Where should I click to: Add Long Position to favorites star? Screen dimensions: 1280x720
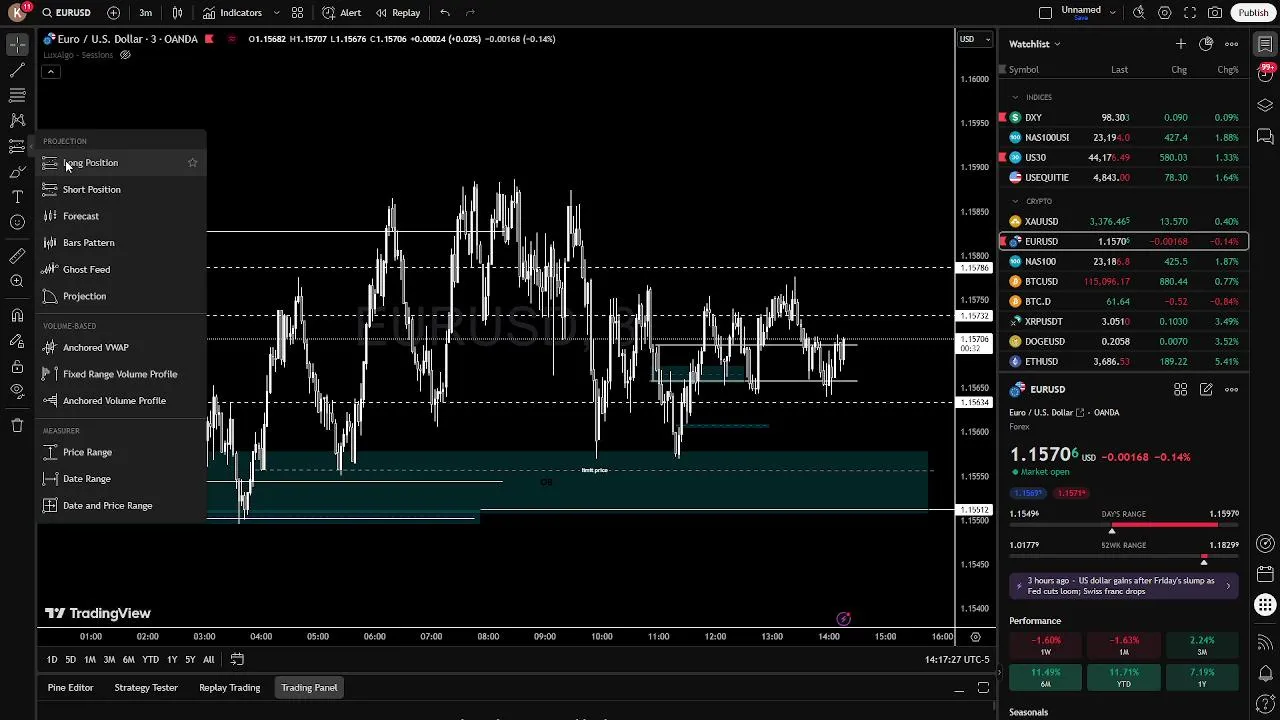pos(193,163)
